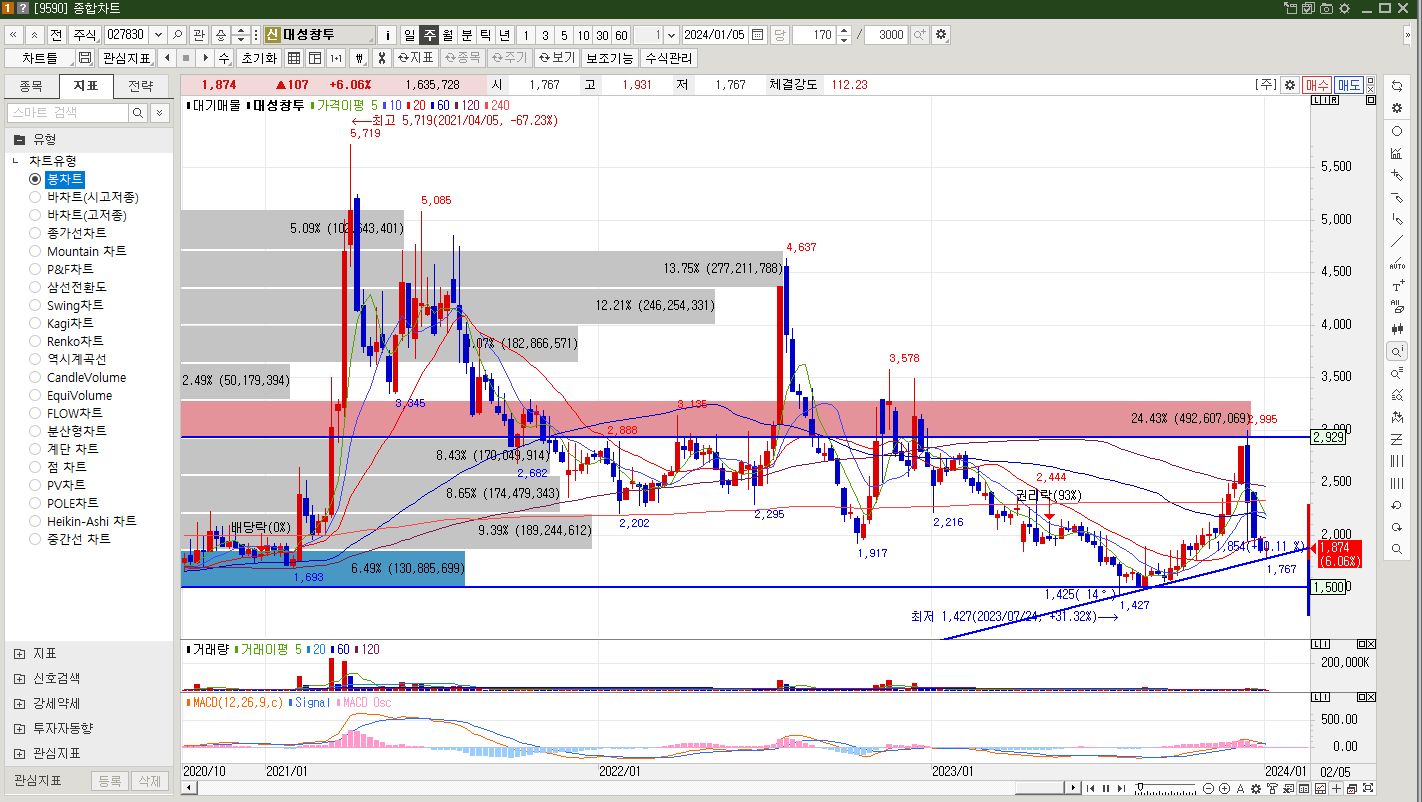Open chart settings gear in top toolbar
The height and width of the screenshot is (802, 1422).
coord(940,35)
